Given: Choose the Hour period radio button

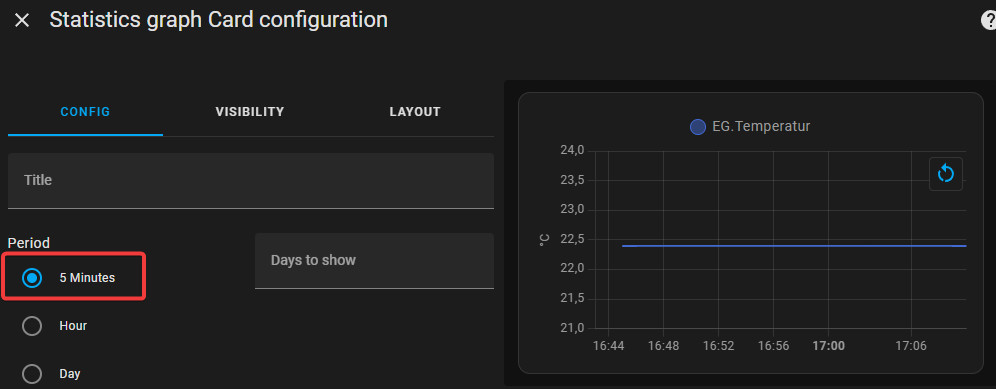Looking at the screenshot, I should point(32,326).
